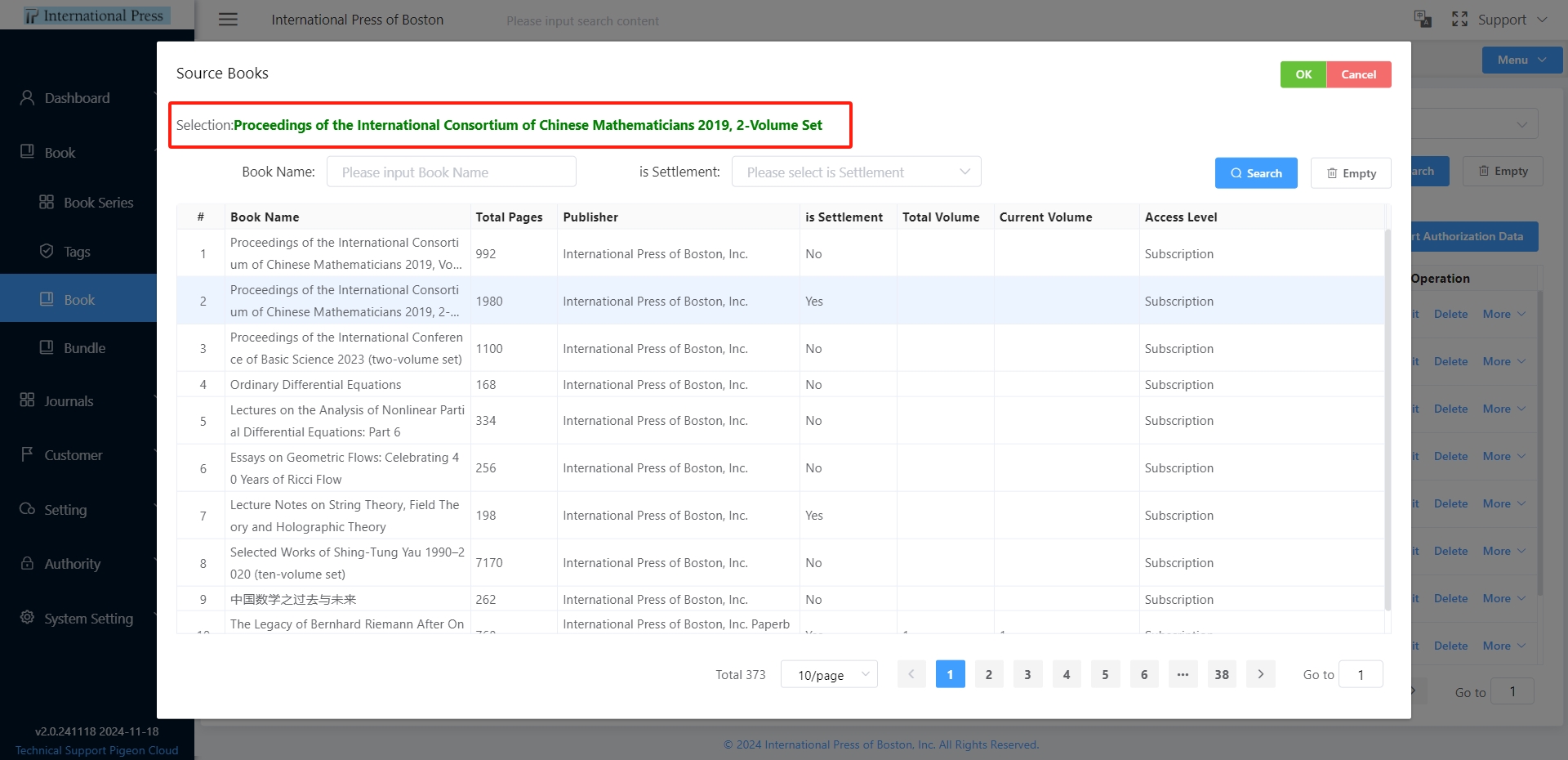The height and width of the screenshot is (760, 1568).
Task: Select Lectures on Nonlinear Partial Differential Equations row
Action: [x=781, y=421]
